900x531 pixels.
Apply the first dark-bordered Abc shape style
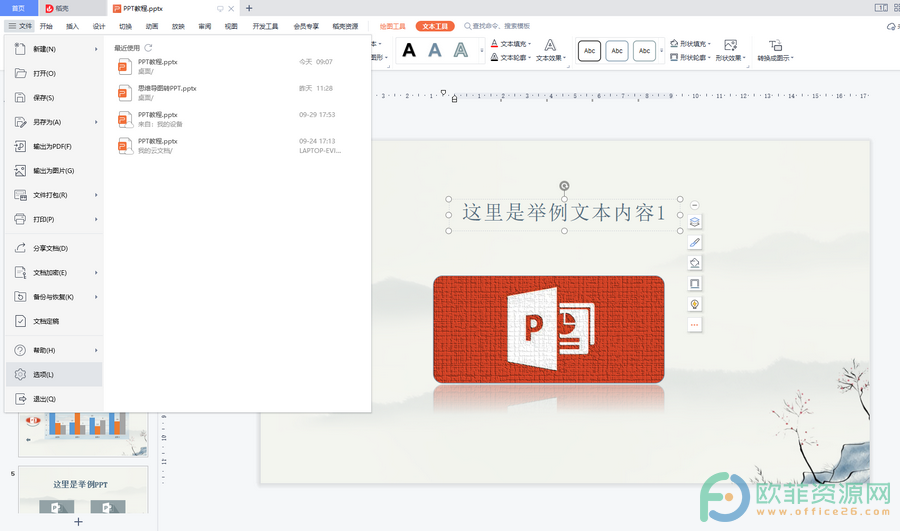point(589,51)
